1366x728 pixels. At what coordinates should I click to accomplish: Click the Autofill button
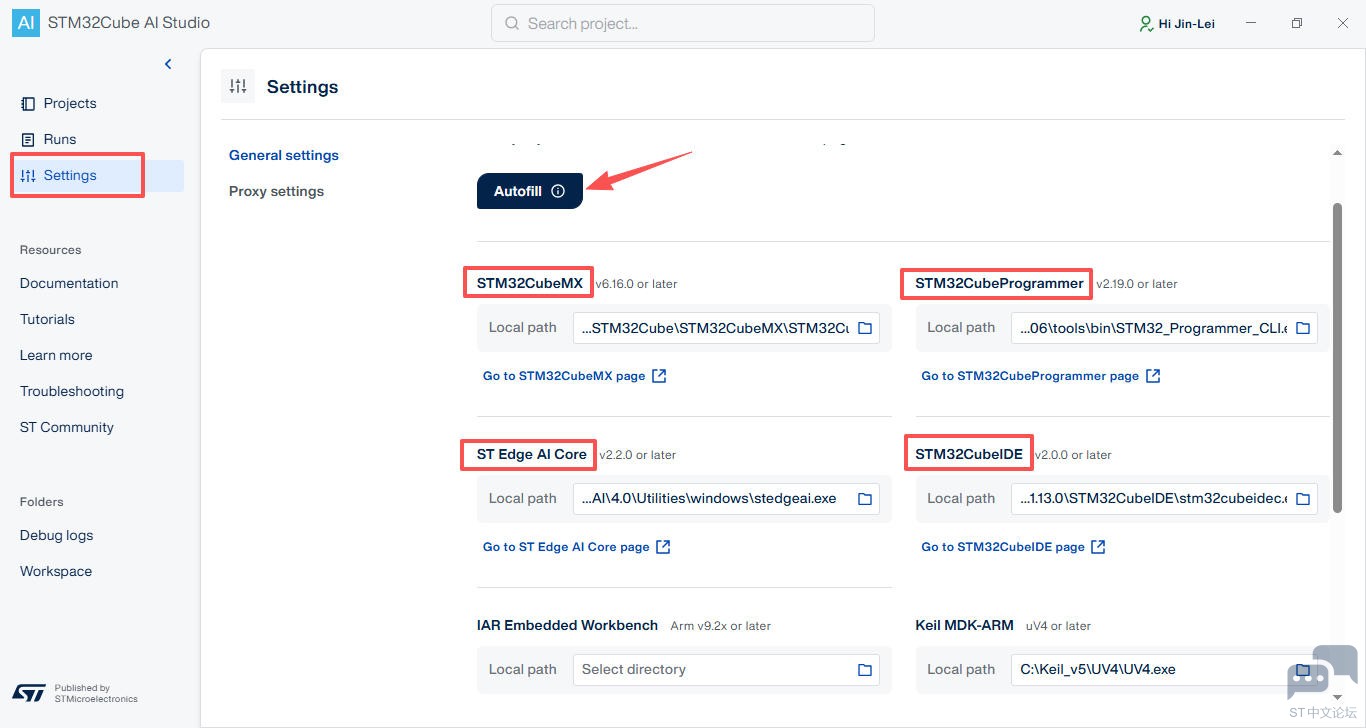(530, 191)
